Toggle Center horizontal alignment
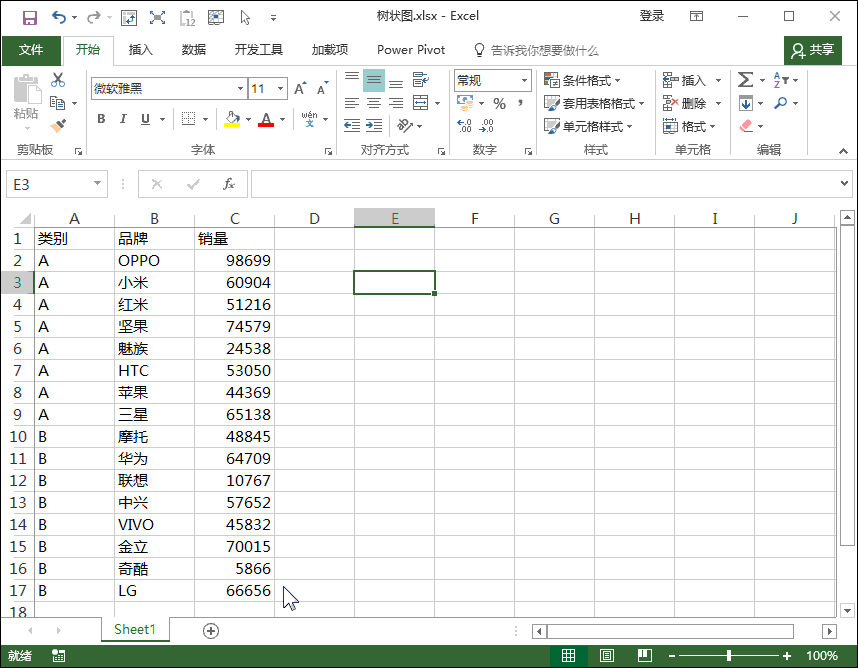This screenshot has width=858, height=668. (374, 103)
